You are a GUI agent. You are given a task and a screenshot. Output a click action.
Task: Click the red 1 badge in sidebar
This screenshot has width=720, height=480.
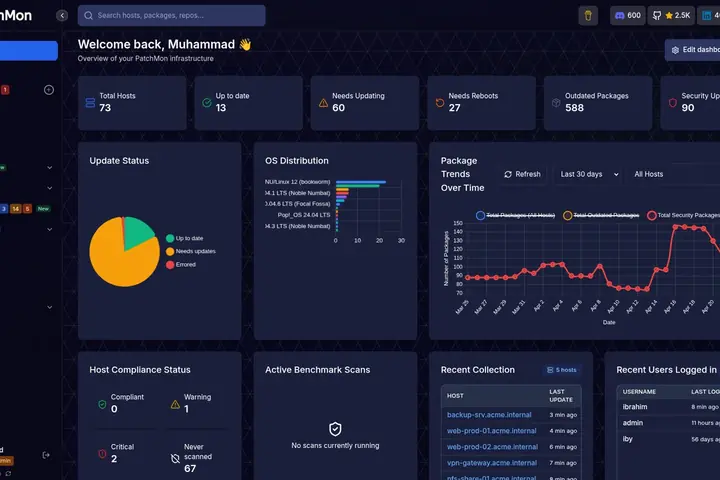click(x=5, y=90)
